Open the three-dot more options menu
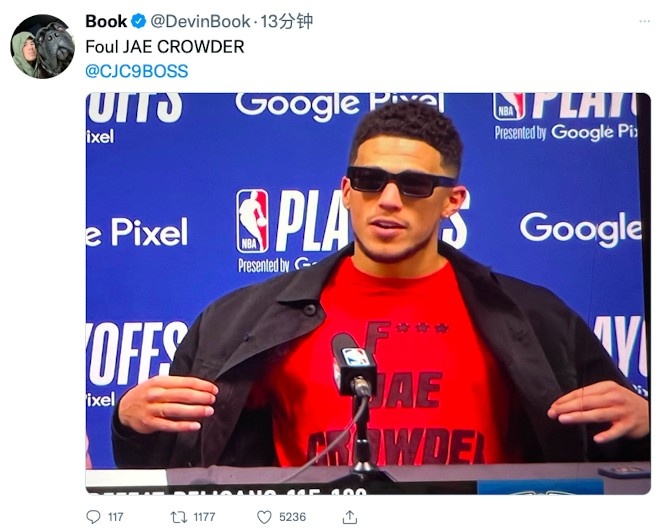Viewport: 660px width, 529px height. (644, 21)
